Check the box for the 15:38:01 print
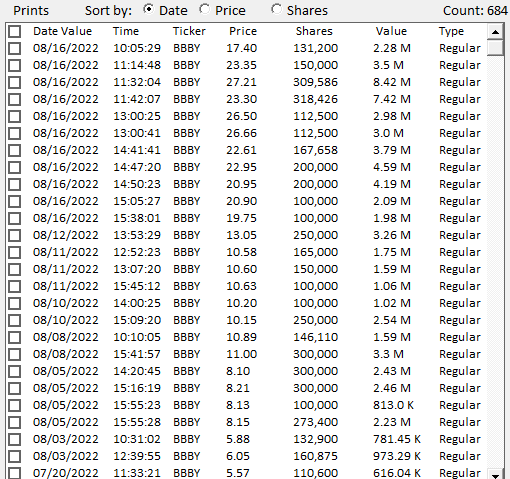Screen dimensions: 510x479 15,218
